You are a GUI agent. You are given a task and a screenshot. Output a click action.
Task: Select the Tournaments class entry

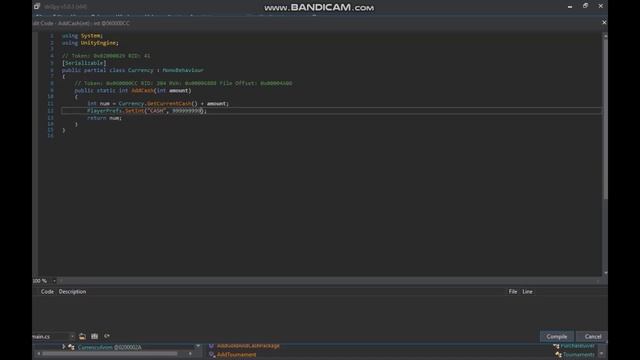click(x=578, y=355)
